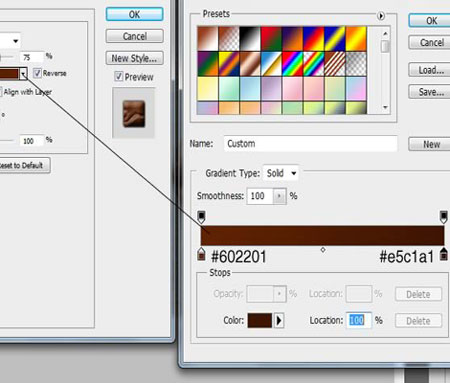Click the gradient midpoint diamond marker
Screen dimensions: 450x383
tap(323, 250)
